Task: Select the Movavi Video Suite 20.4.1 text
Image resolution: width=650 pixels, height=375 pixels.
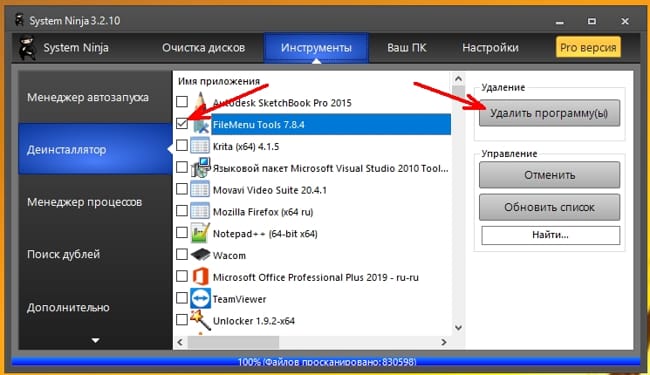Action: click(269, 190)
